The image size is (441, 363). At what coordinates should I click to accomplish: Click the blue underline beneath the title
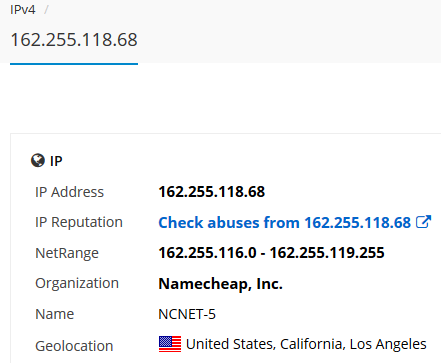pyautogui.click(x=74, y=63)
